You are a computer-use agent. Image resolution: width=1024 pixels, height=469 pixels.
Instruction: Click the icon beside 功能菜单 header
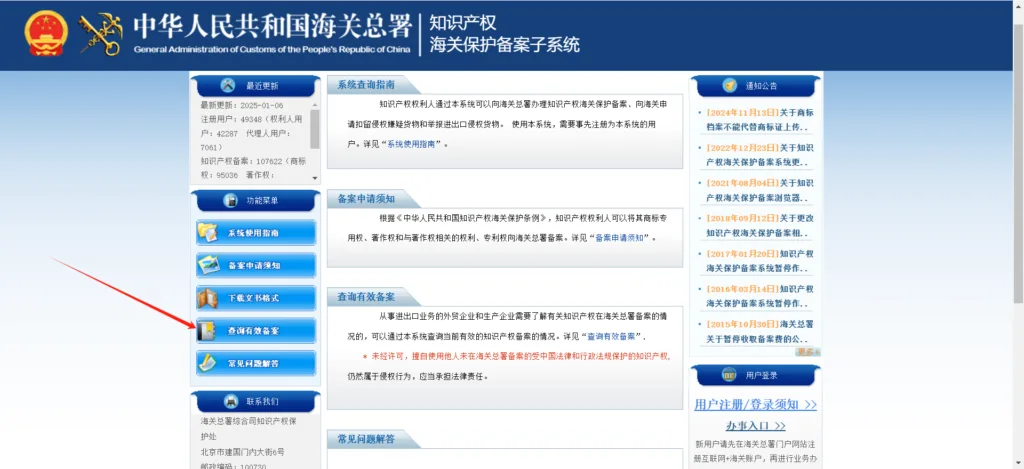(230, 201)
